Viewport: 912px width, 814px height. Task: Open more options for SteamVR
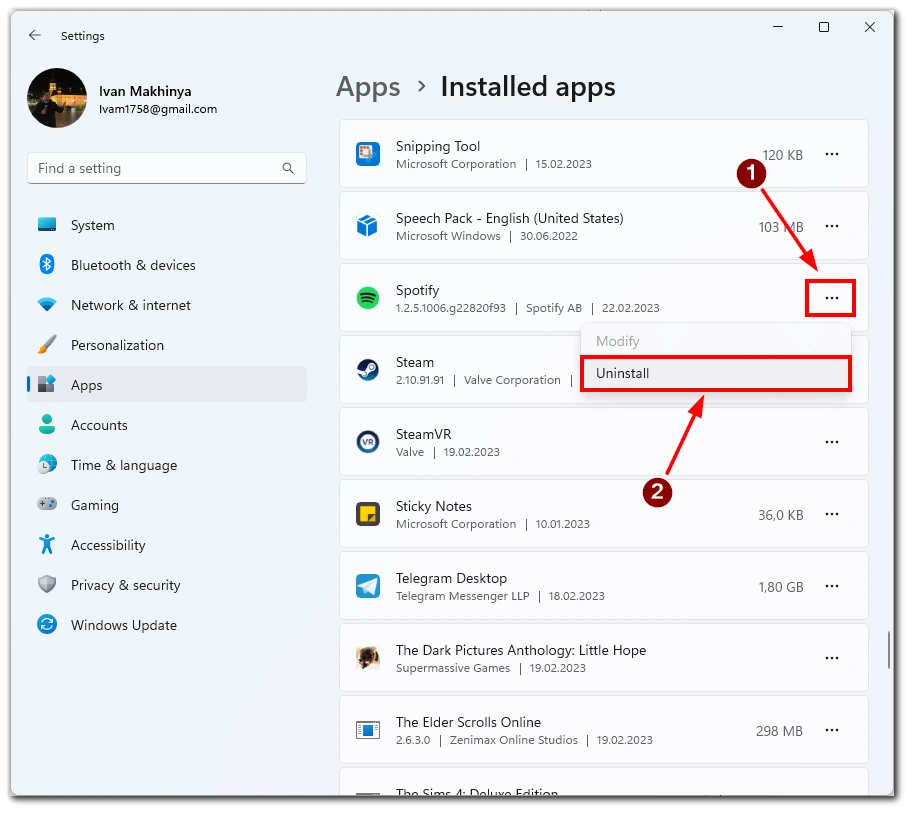pyautogui.click(x=833, y=443)
